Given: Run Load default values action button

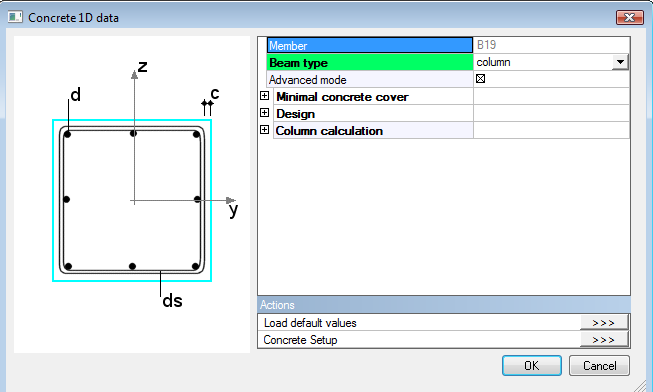Looking at the screenshot, I should pos(603,323).
